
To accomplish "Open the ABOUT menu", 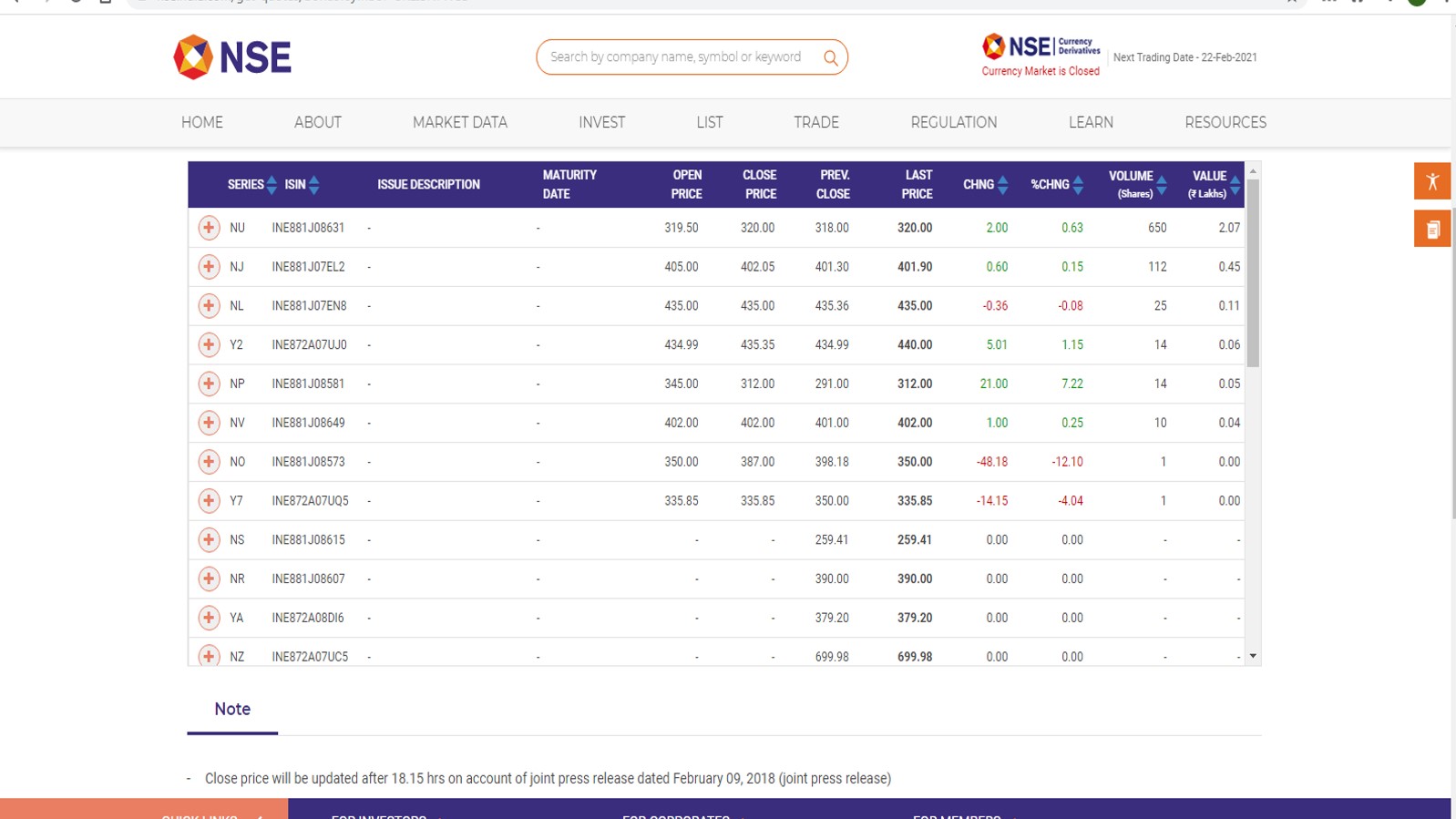I will pyautogui.click(x=317, y=122).
